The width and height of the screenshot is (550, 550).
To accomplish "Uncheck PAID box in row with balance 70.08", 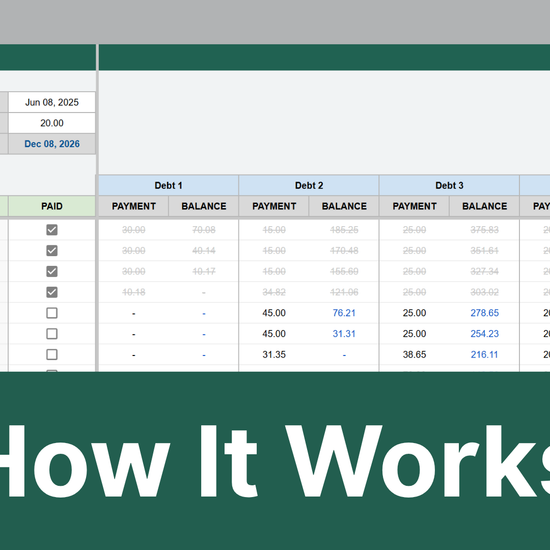I will (x=52, y=230).
